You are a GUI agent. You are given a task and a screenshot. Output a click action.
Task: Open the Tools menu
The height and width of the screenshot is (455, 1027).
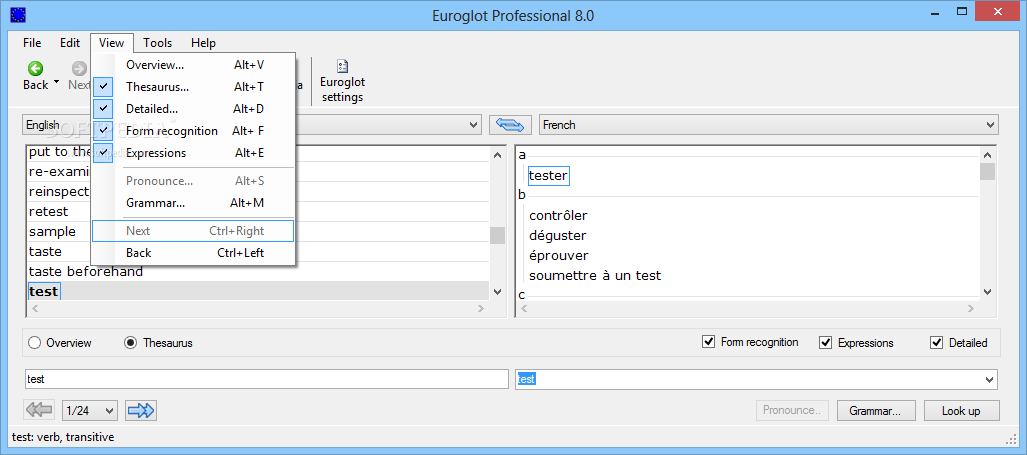[158, 43]
